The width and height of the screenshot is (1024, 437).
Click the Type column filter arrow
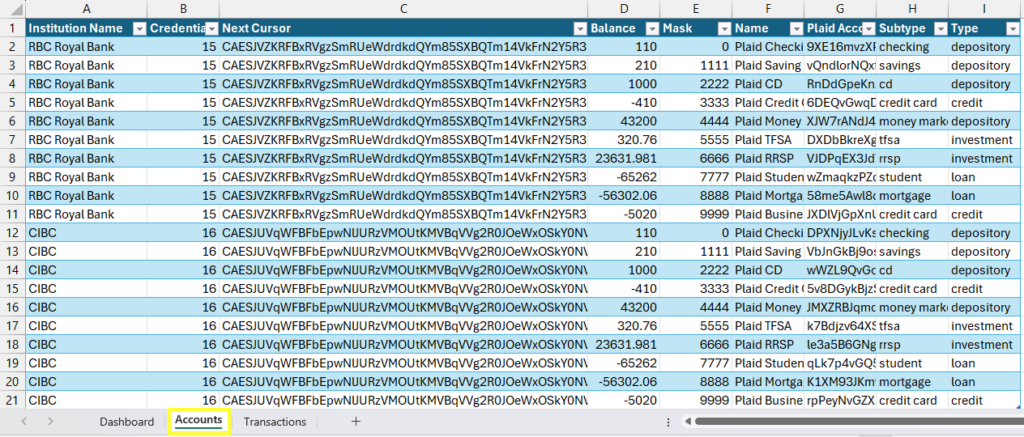tap(1012, 29)
